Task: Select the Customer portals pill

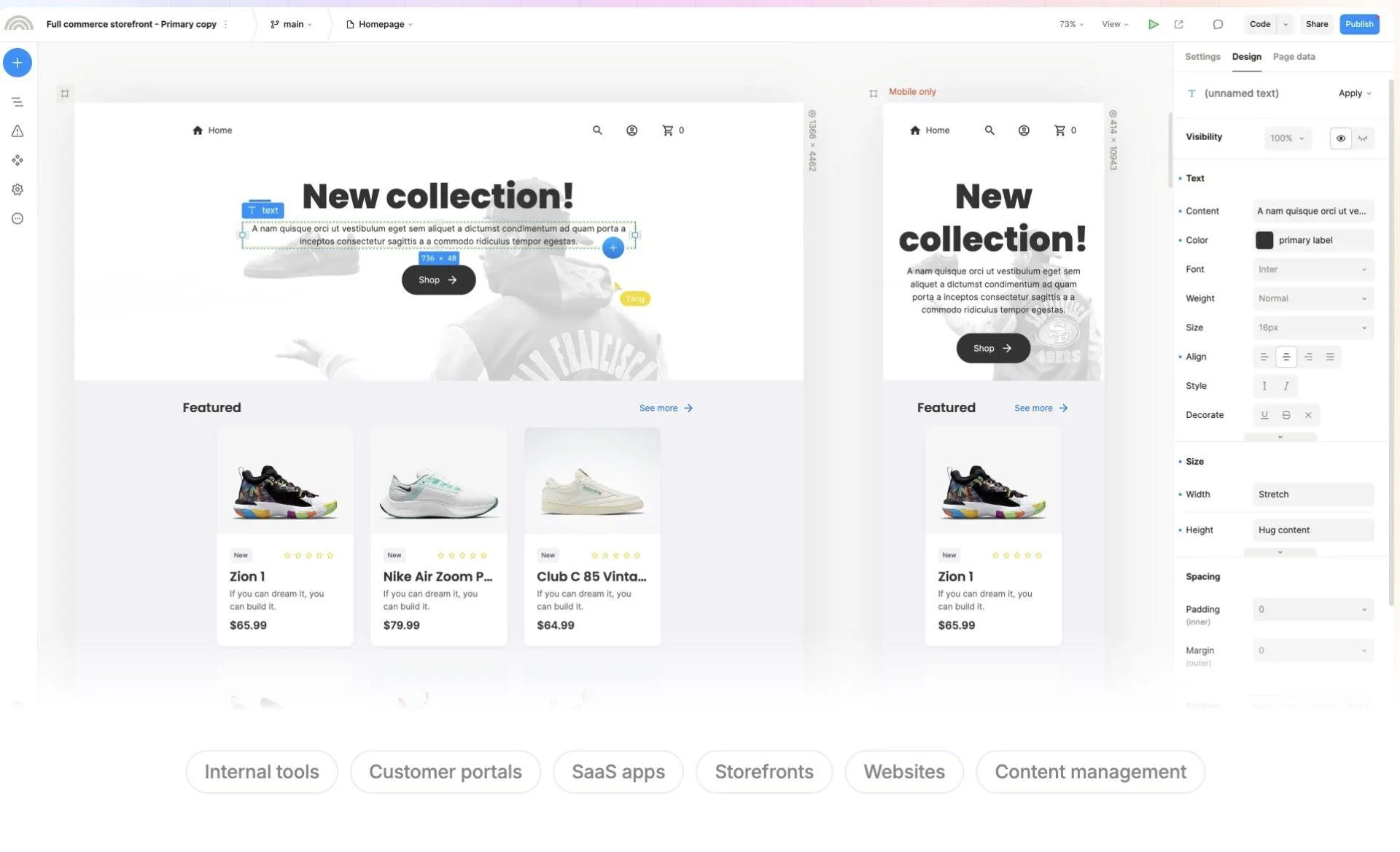Action: click(x=446, y=772)
